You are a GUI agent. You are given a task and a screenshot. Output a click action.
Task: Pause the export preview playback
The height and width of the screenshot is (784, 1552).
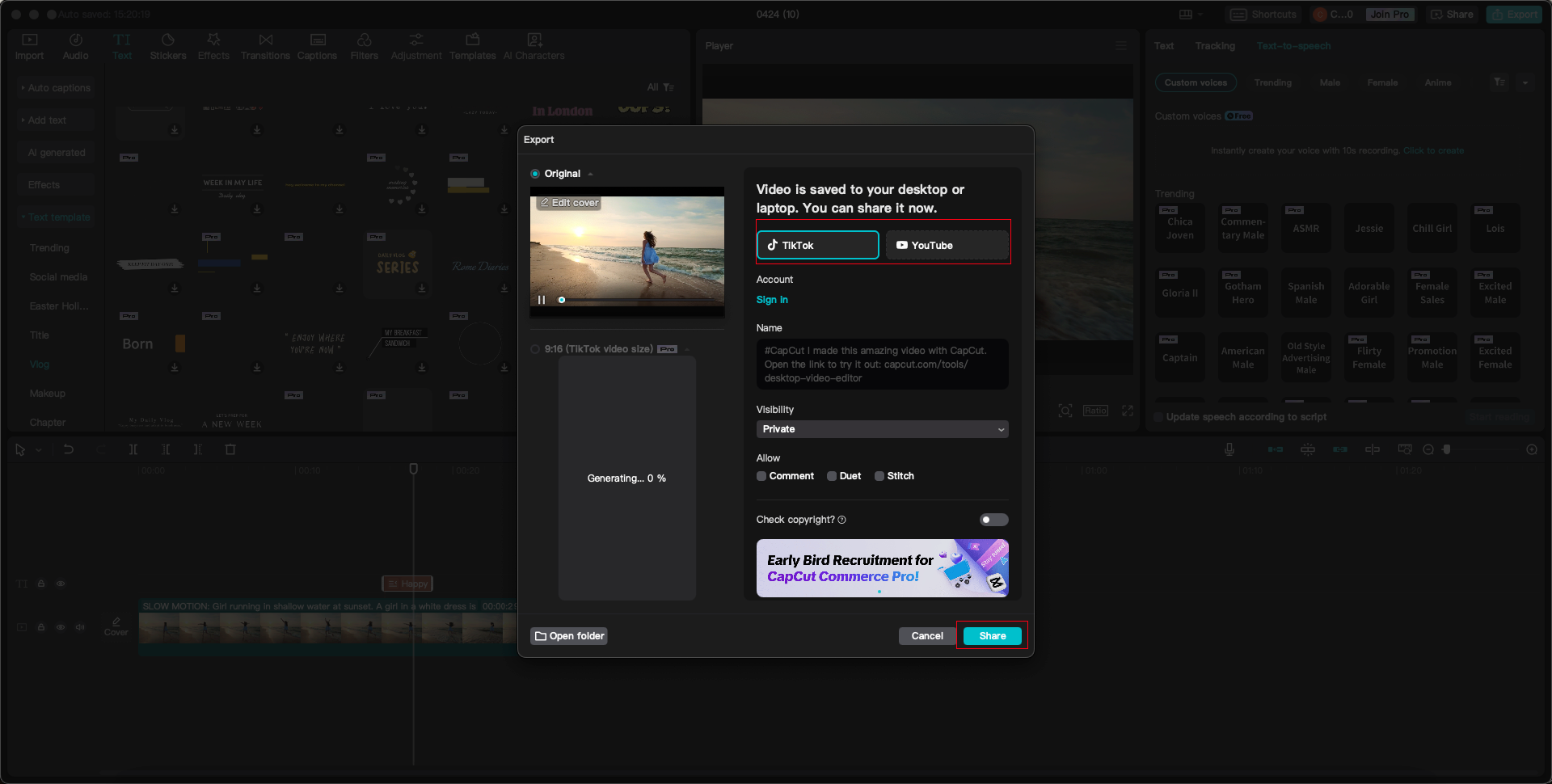pos(542,300)
